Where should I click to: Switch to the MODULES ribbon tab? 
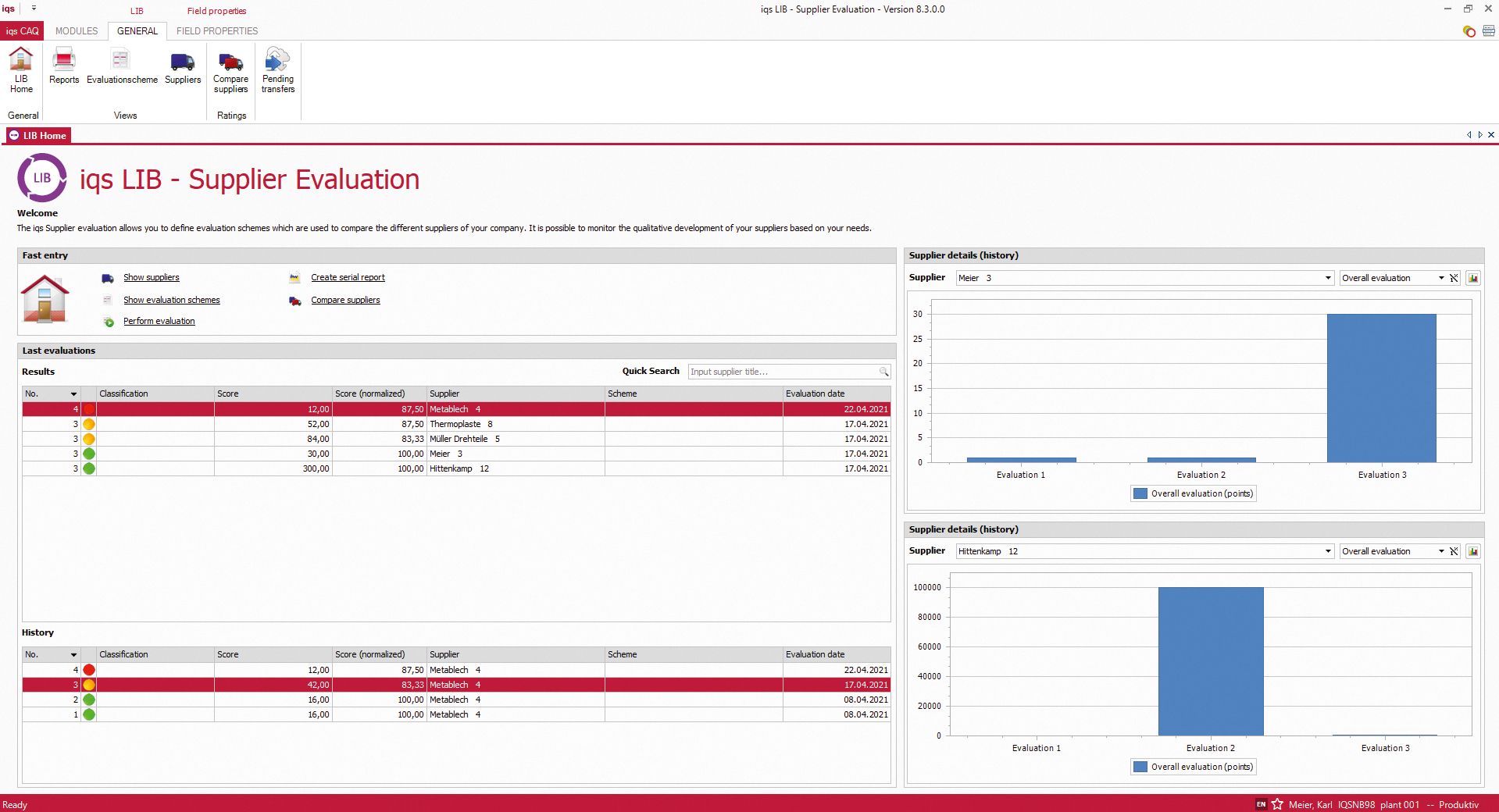click(76, 31)
